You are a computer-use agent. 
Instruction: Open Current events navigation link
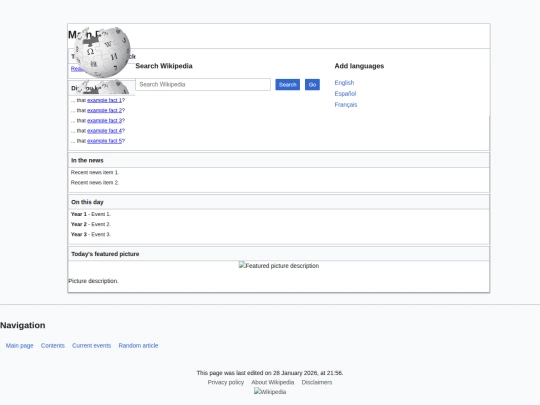coord(92,345)
